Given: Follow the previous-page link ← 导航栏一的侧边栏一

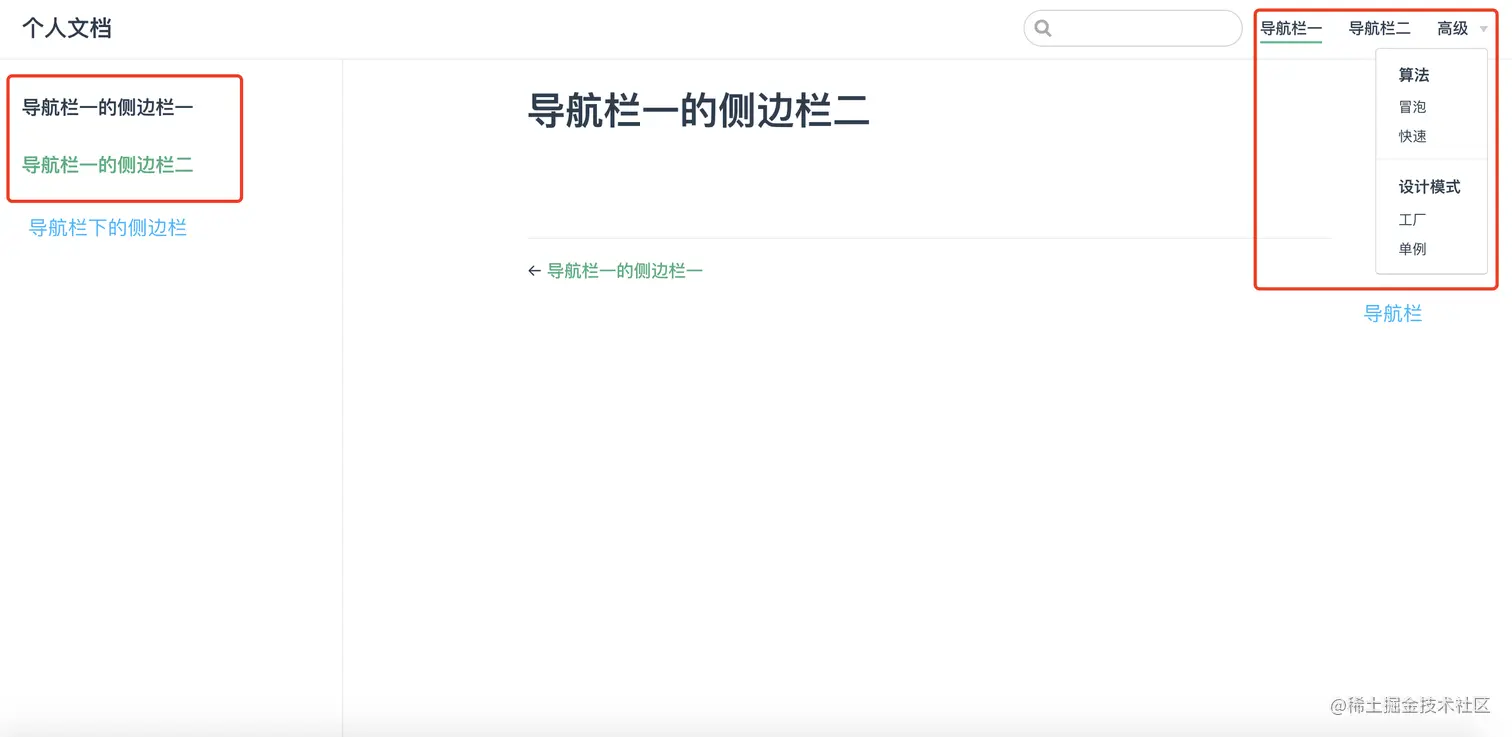Looking at the screenshot, I should [615, 270].
